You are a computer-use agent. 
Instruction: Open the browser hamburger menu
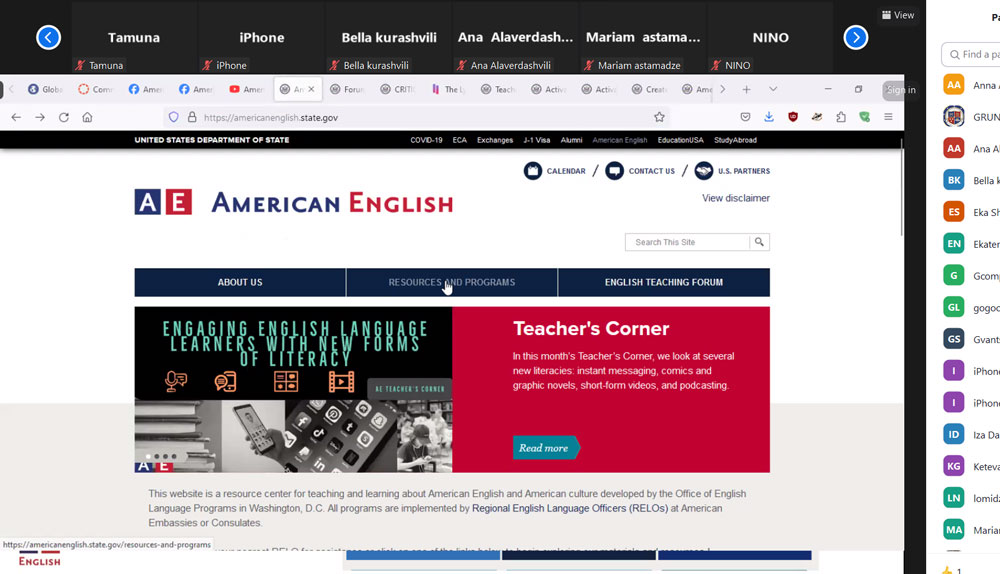point(889,117)
